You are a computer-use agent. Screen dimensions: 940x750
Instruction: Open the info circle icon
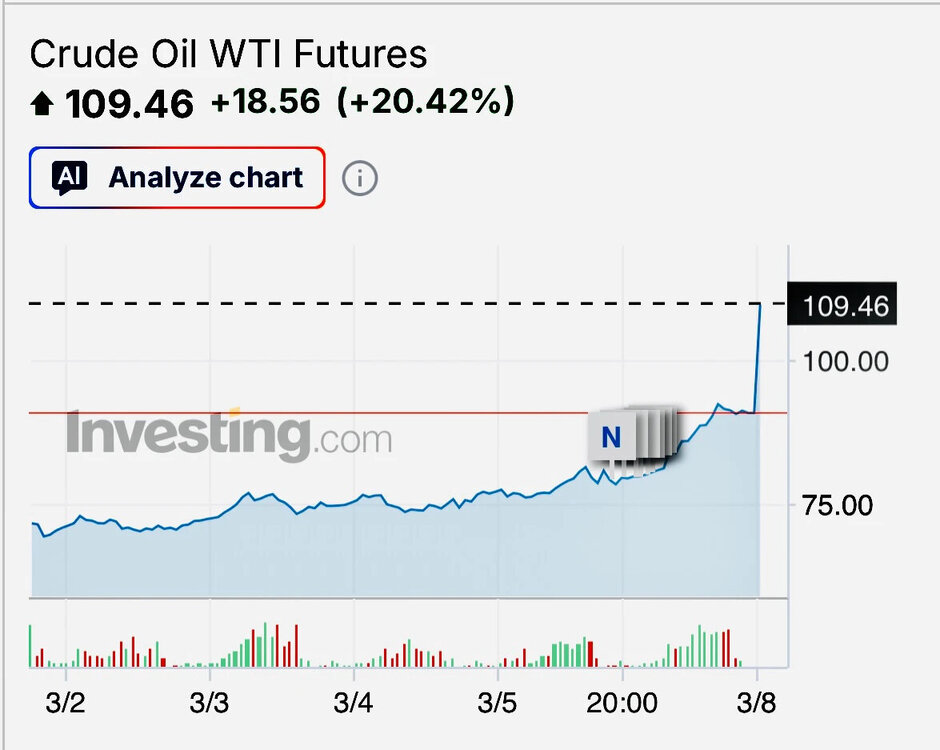[360, 178]
